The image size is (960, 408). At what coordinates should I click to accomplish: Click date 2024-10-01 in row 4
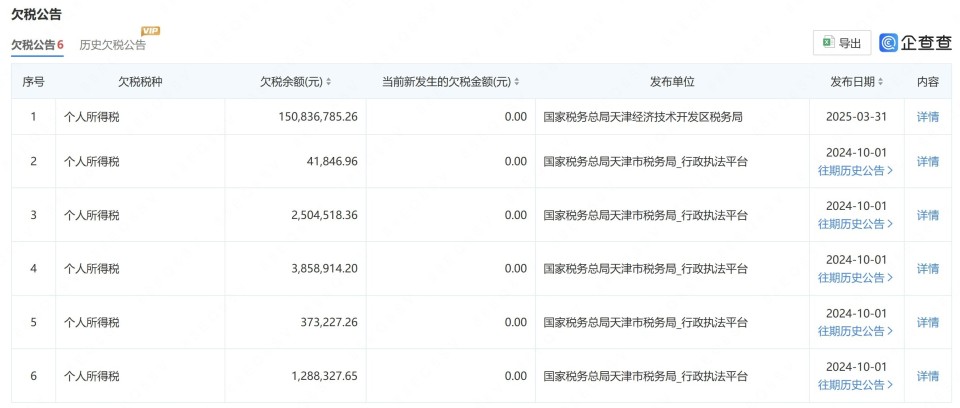(x=856, y=260)
